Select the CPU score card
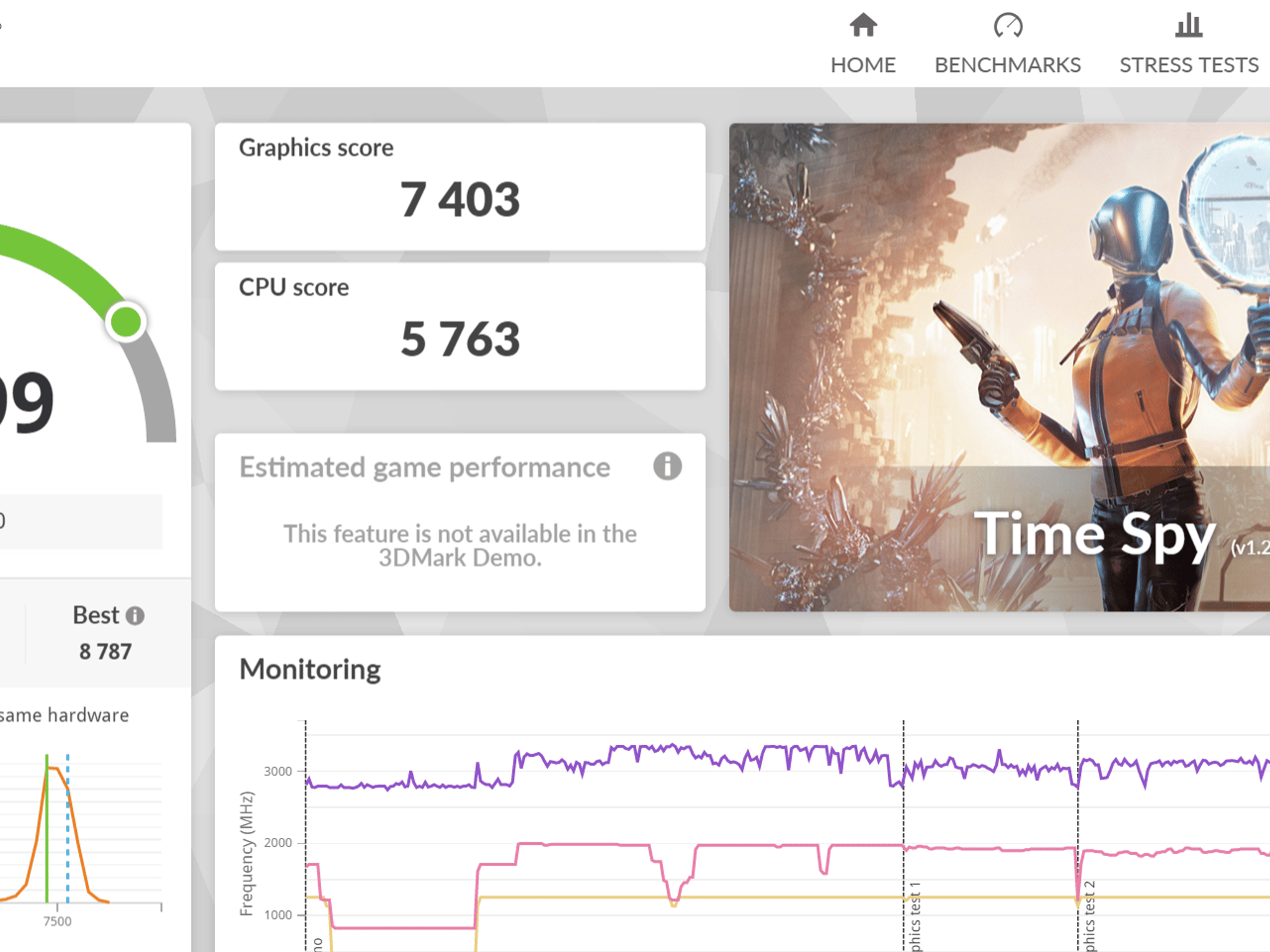Screen dimensions: 1270x952 tap(460, 327)
